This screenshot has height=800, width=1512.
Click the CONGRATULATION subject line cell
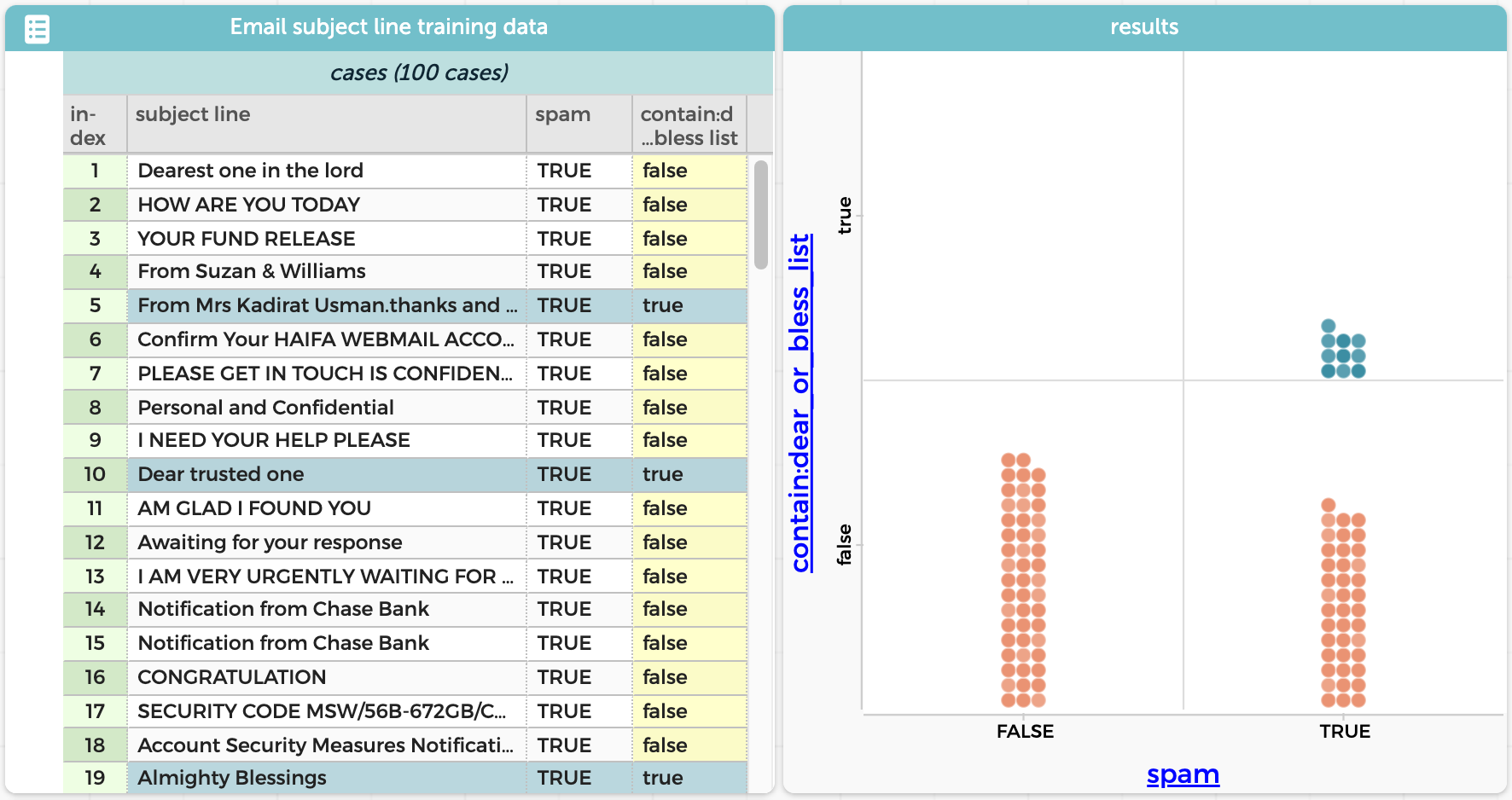pyautogui.click(x=232, y=677)
